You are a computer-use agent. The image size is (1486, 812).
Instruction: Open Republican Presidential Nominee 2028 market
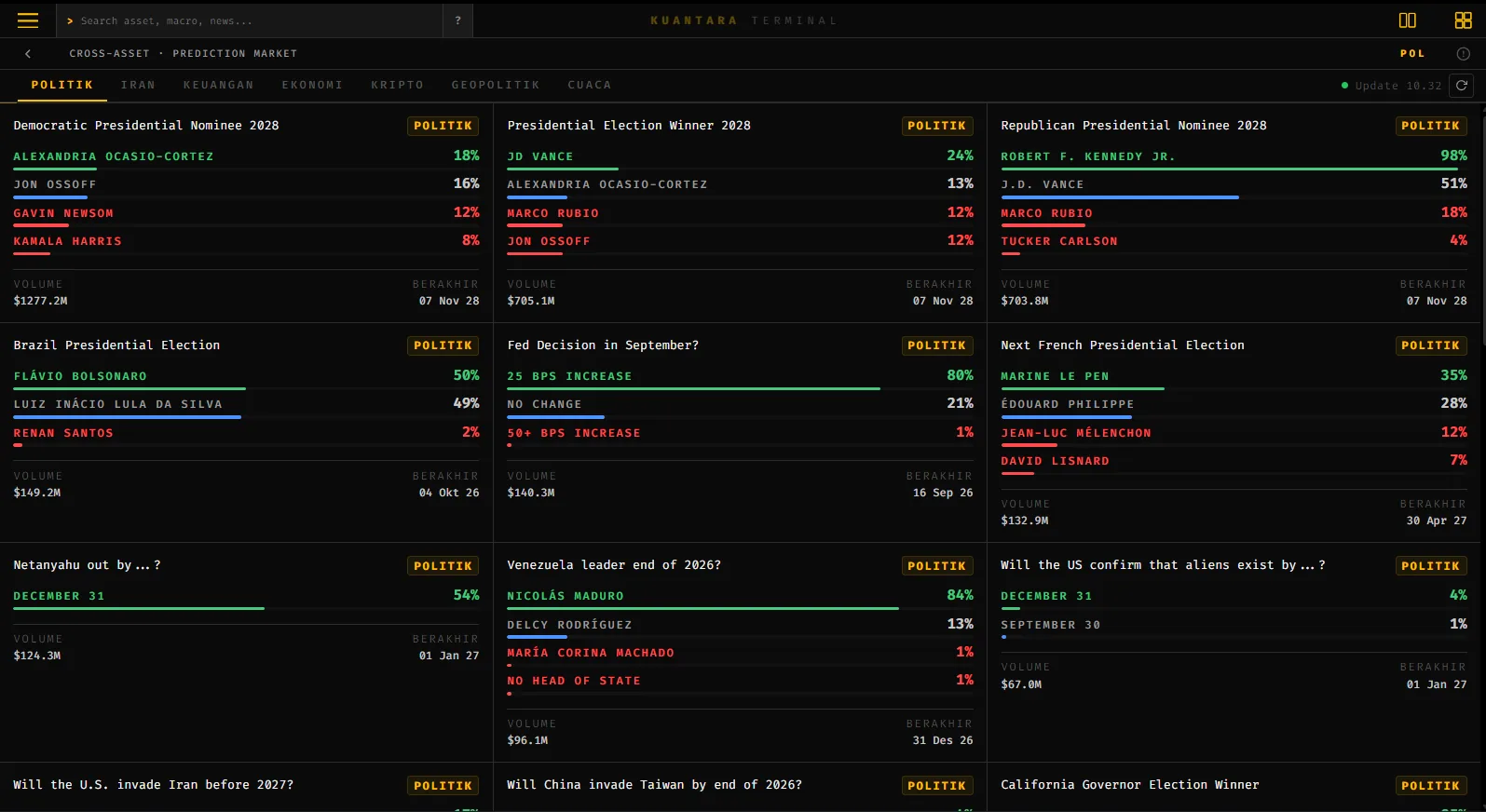click(1134, 126)
